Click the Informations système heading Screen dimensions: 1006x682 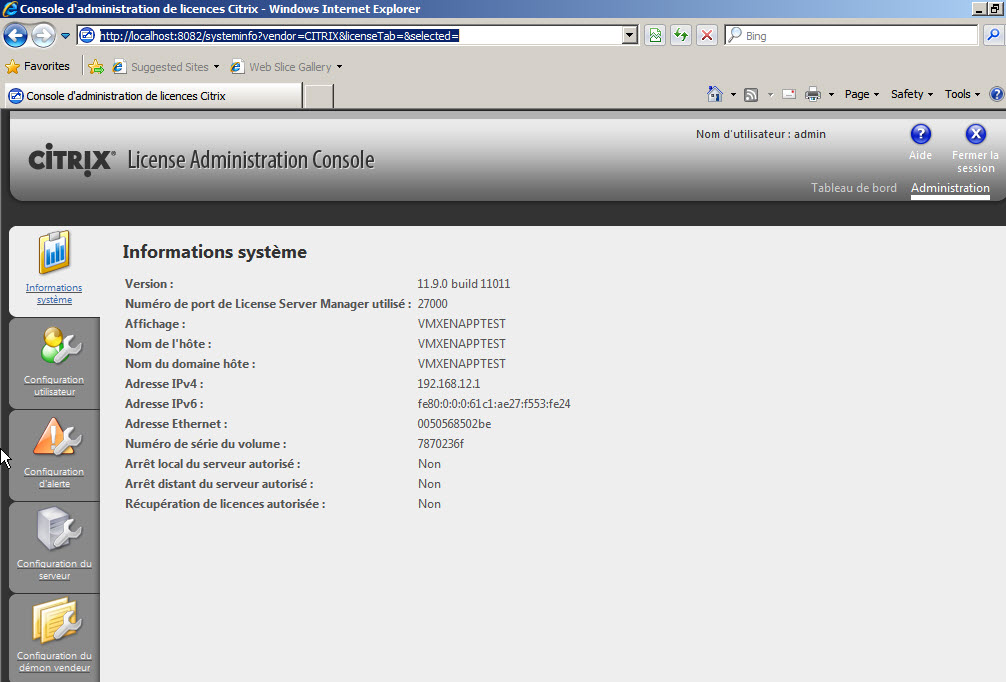pyautogui.click(x=214, y=251)
